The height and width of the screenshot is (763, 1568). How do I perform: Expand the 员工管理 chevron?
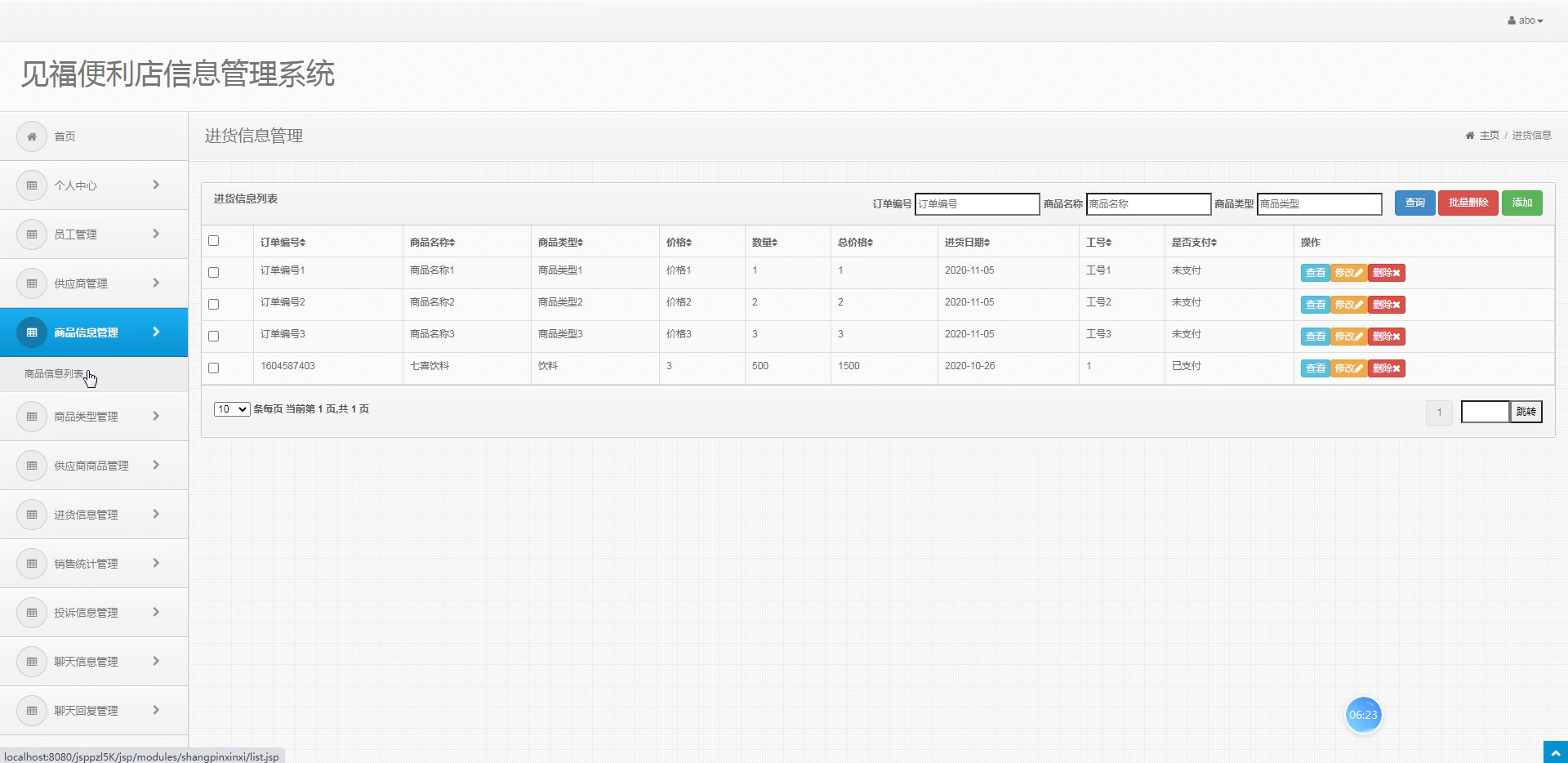click(156, 234)
